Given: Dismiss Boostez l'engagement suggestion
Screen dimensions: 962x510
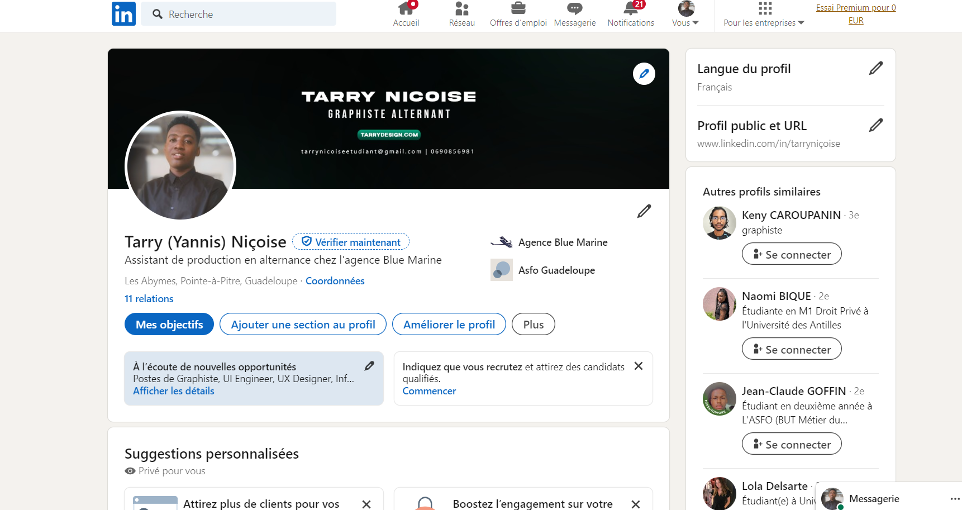Looking at the screenshot, I should coord(636,504).
